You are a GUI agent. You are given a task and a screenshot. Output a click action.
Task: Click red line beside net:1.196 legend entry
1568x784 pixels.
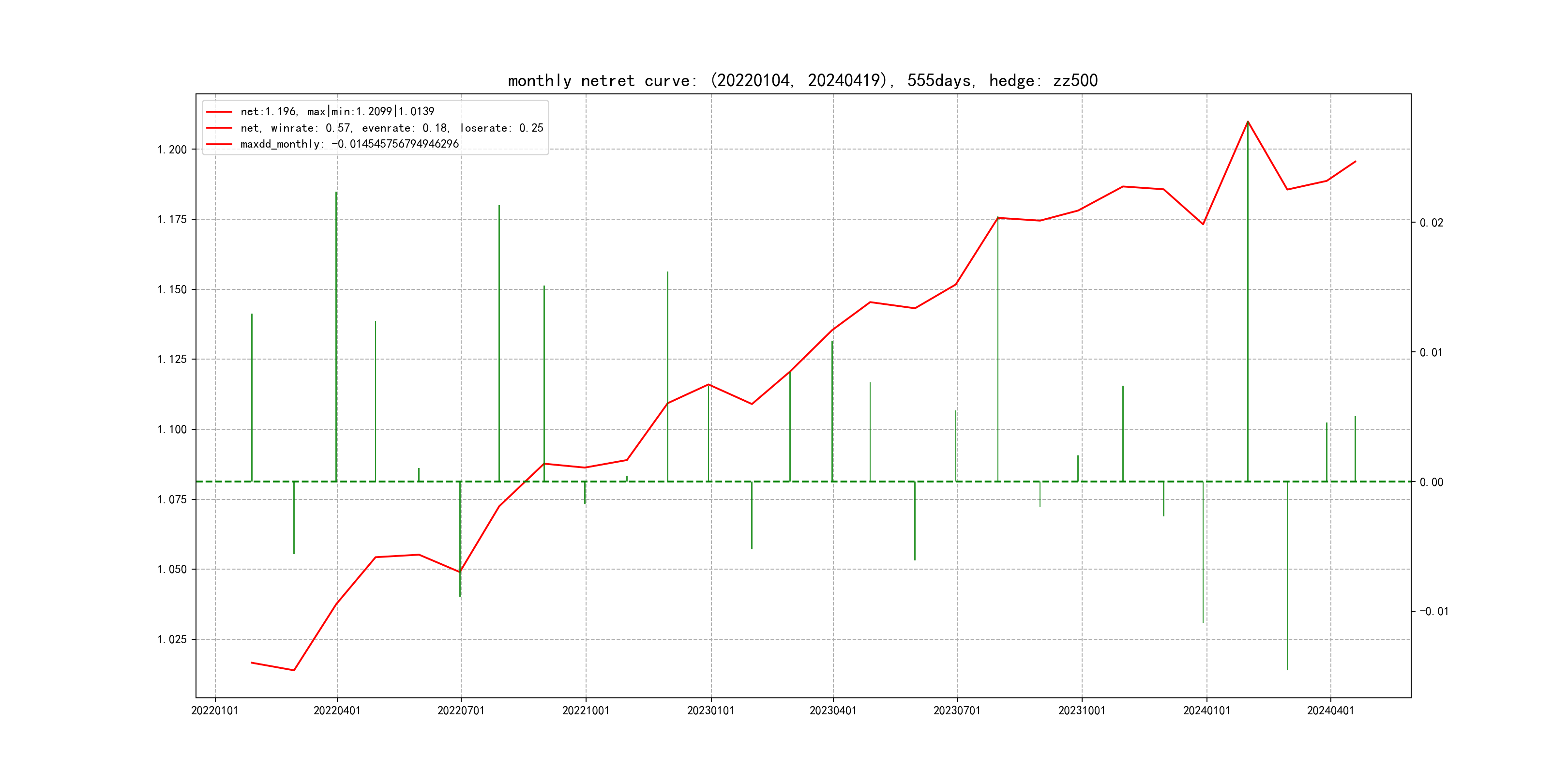tap(219, 112)
